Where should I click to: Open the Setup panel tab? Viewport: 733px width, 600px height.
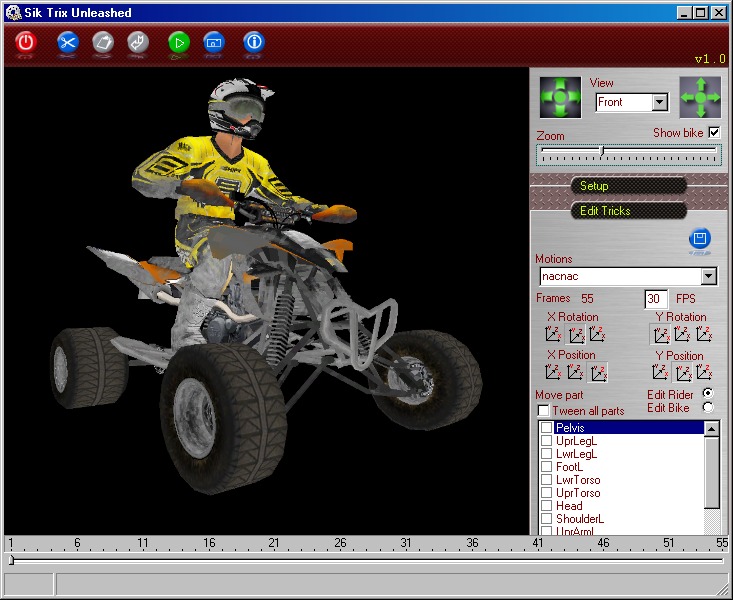[629, 186]
